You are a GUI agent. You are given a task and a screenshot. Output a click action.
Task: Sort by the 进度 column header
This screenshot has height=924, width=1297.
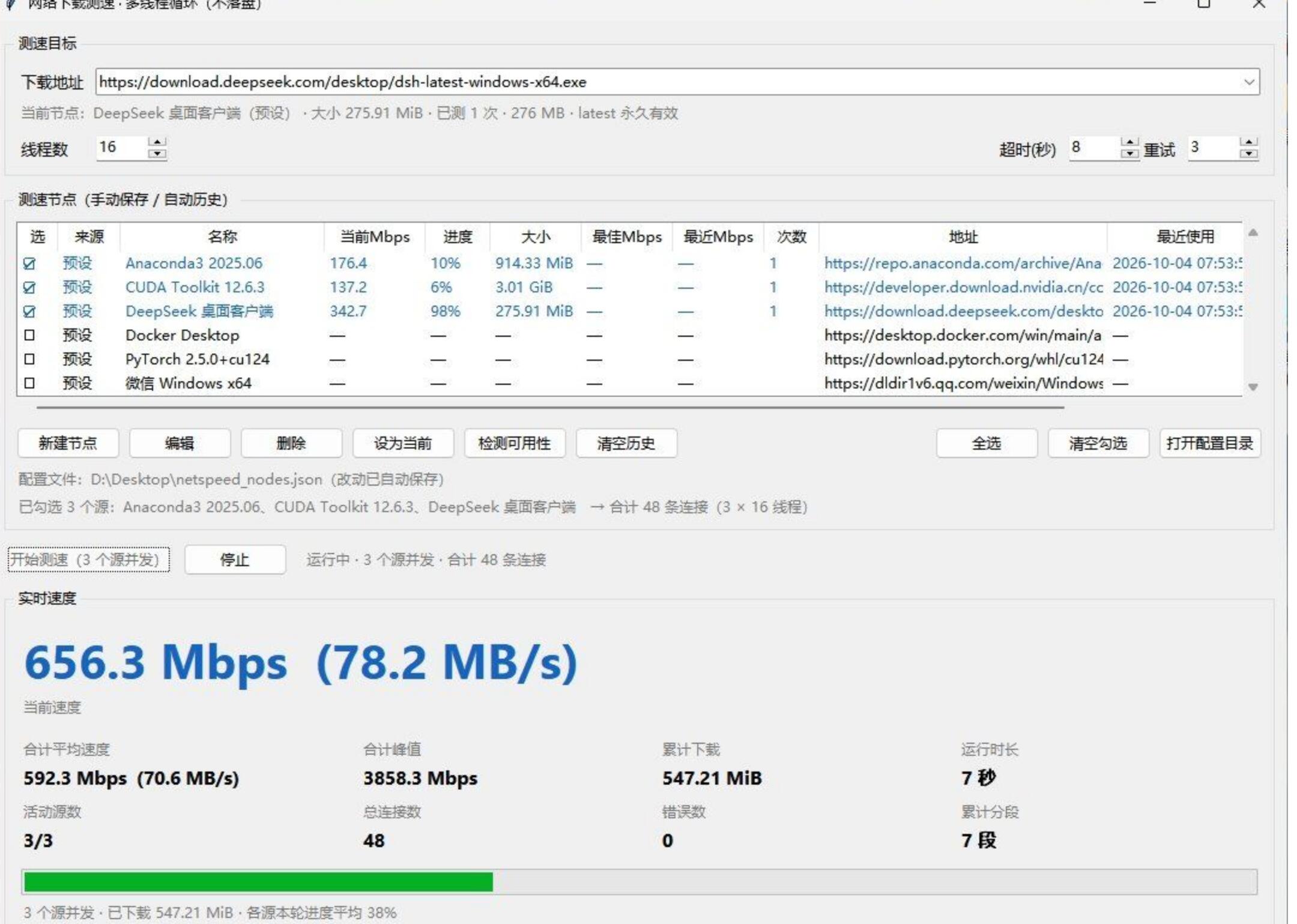(x=458, y=237)
